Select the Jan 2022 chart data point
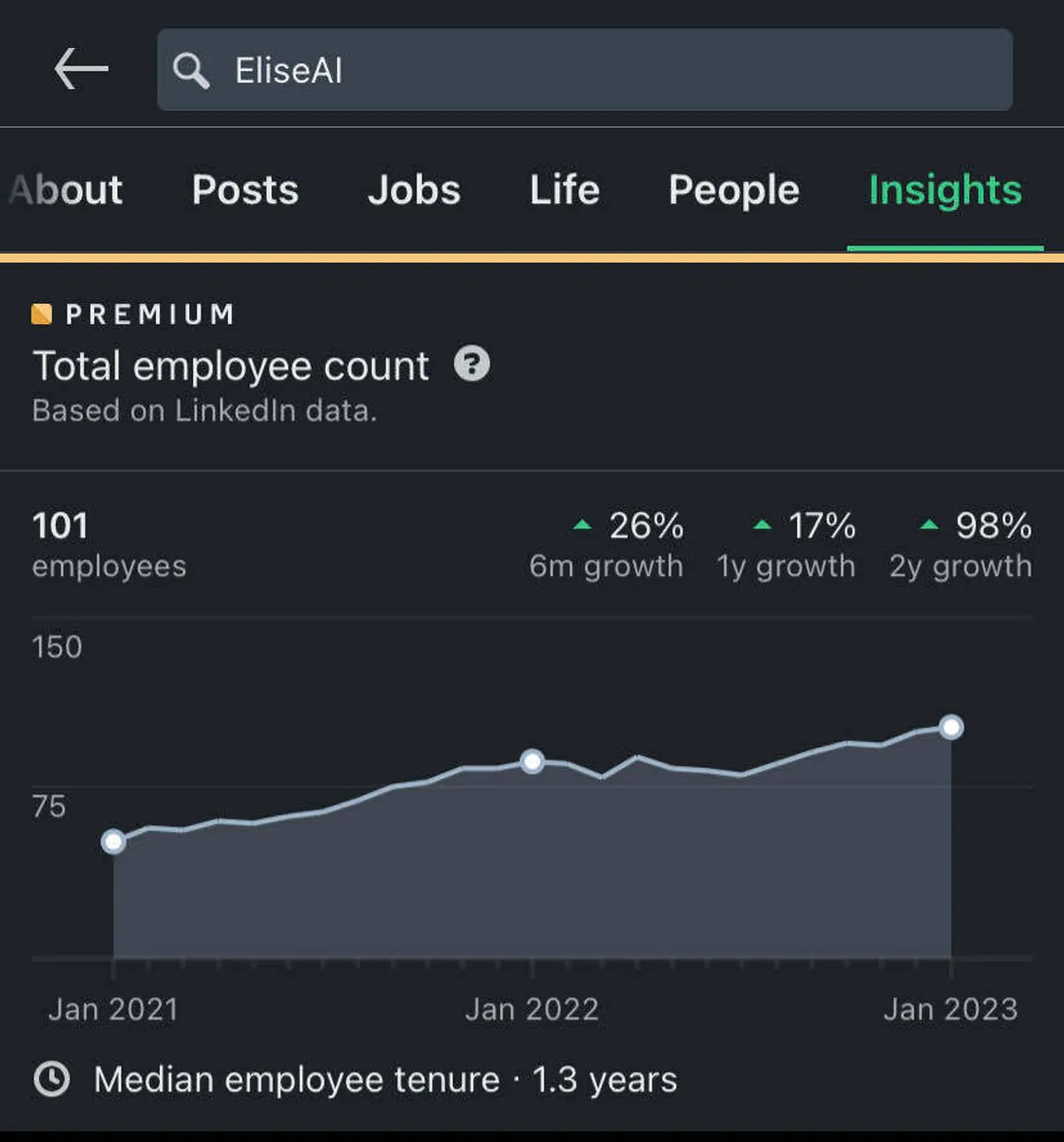 532,761
